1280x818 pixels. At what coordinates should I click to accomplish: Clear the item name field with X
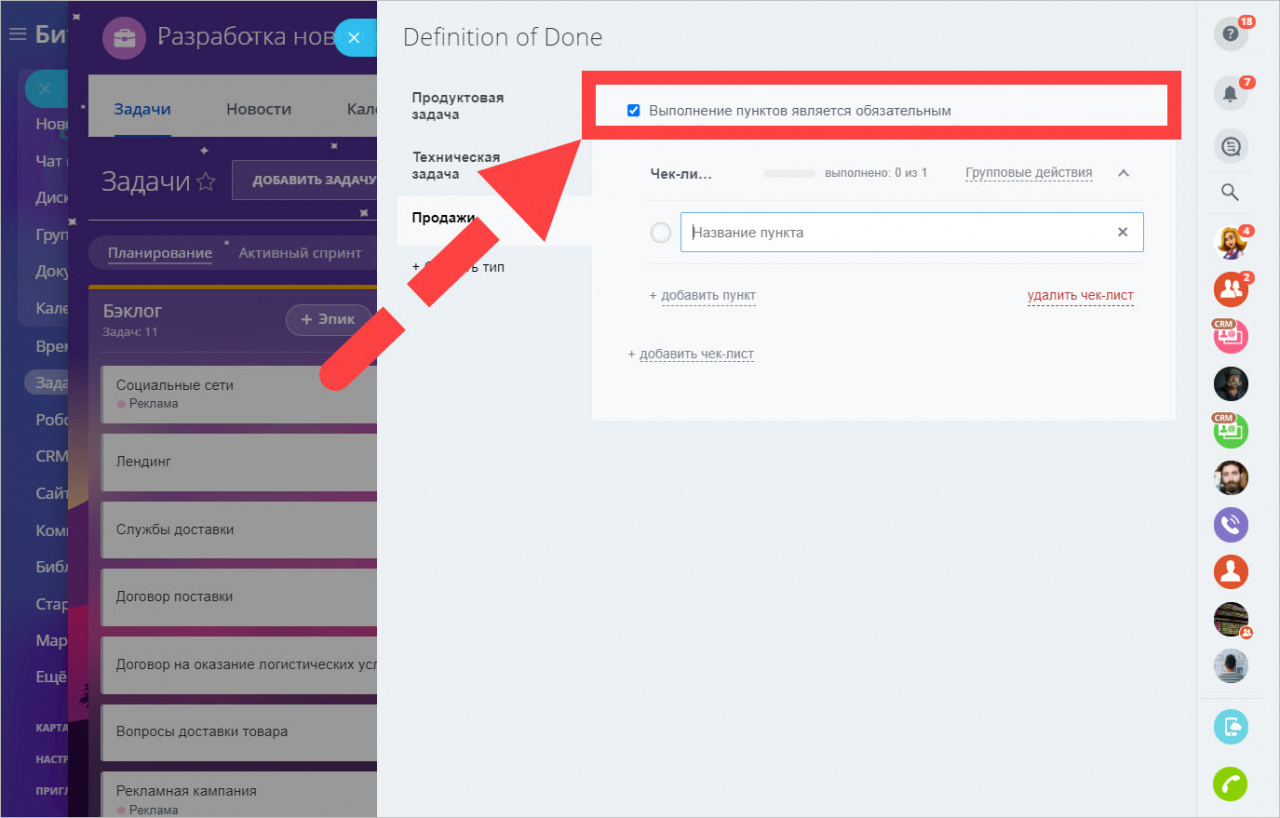pos(1122,232)
